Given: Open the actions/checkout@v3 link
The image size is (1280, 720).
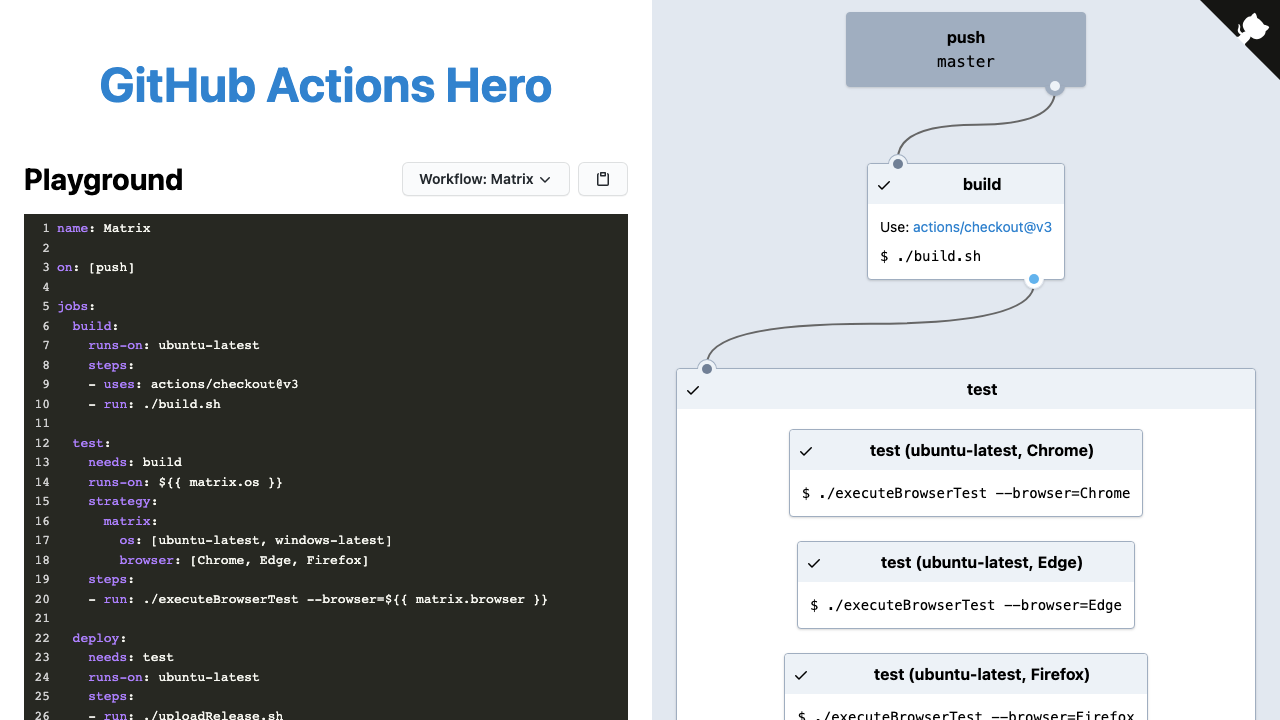Looking at the screenshot, I should point(982,227).
